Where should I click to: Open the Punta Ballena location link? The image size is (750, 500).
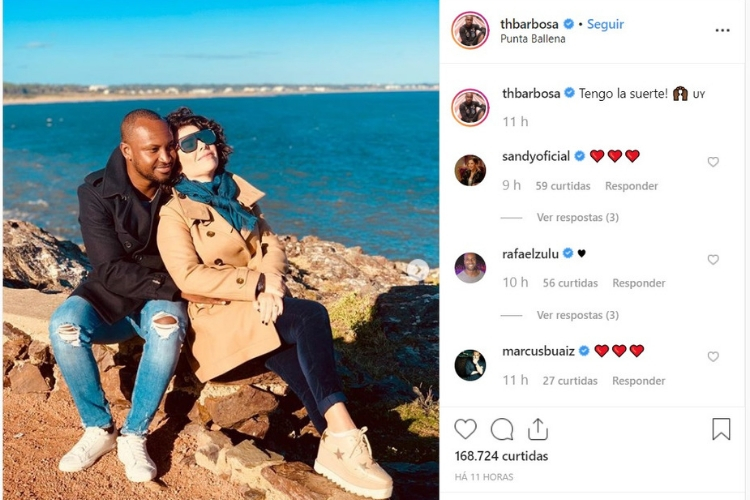tap(533, 39)
